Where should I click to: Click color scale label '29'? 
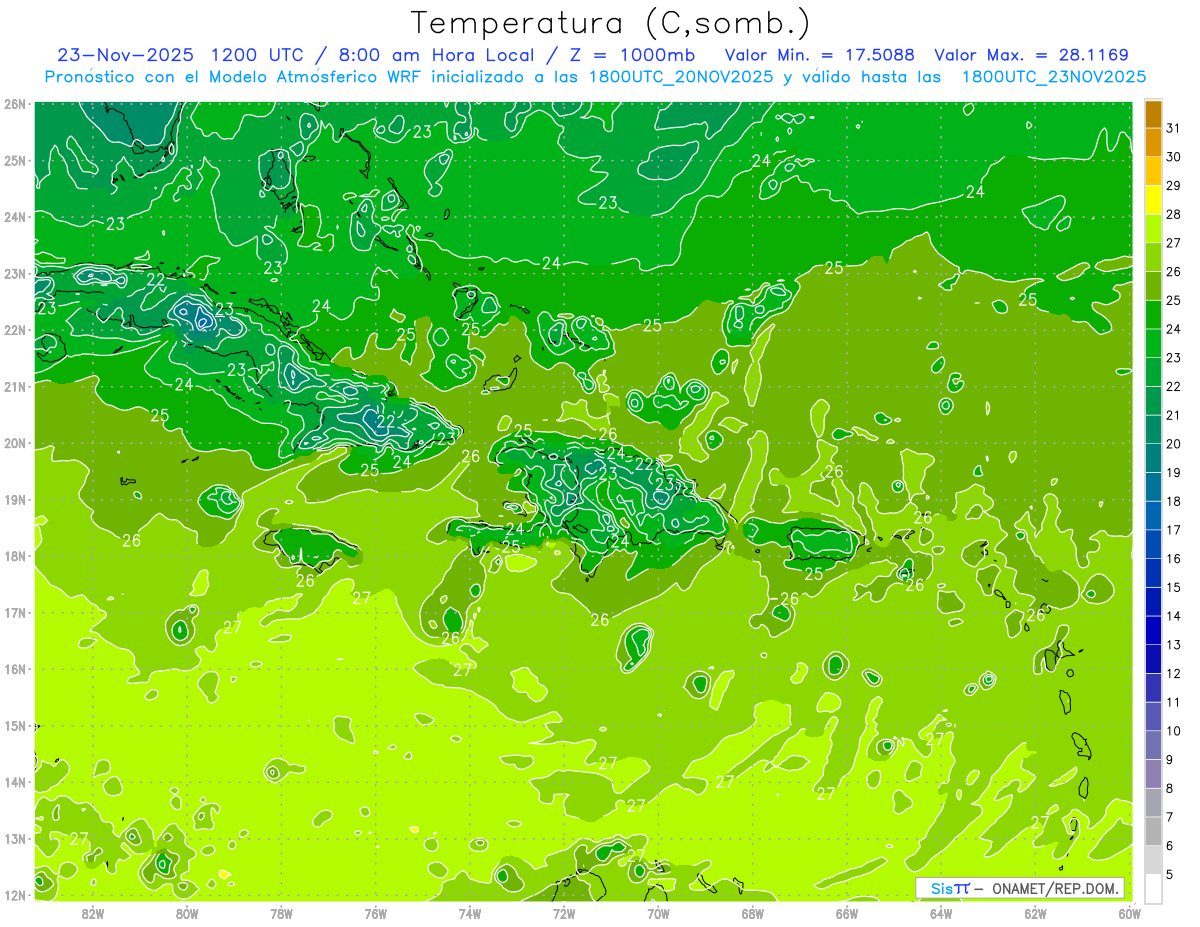[x=1174, y=186]
